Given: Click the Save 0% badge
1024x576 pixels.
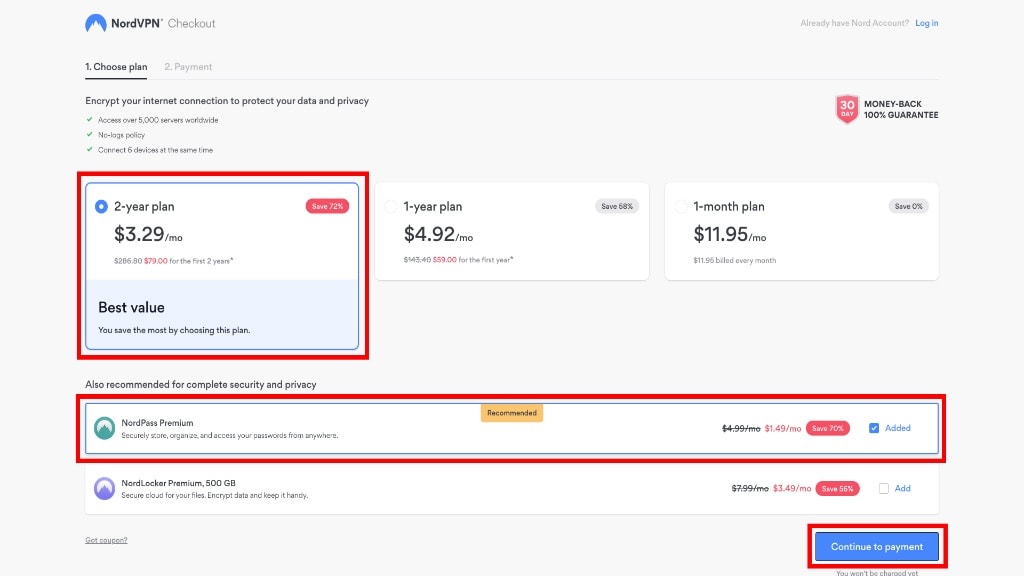Looking at the screenshot, I should [908, 206].
